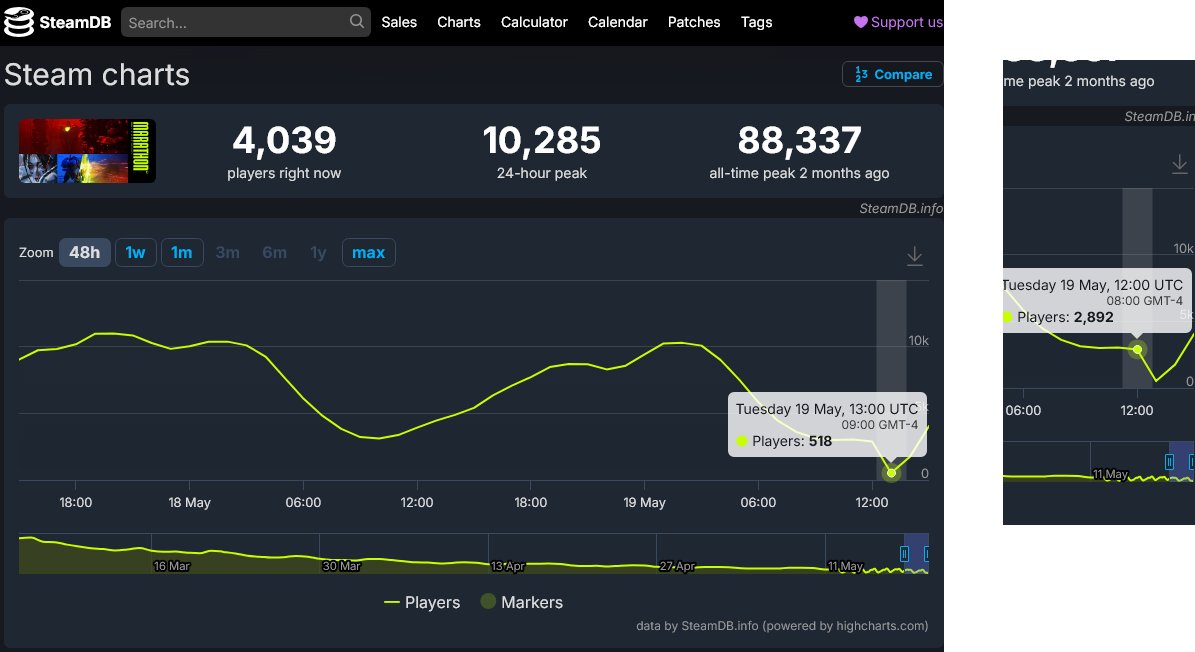Click the 13:00 UTC data point marker
Image resolution: width=1195 pixels, height=652 pixels.
891,473
